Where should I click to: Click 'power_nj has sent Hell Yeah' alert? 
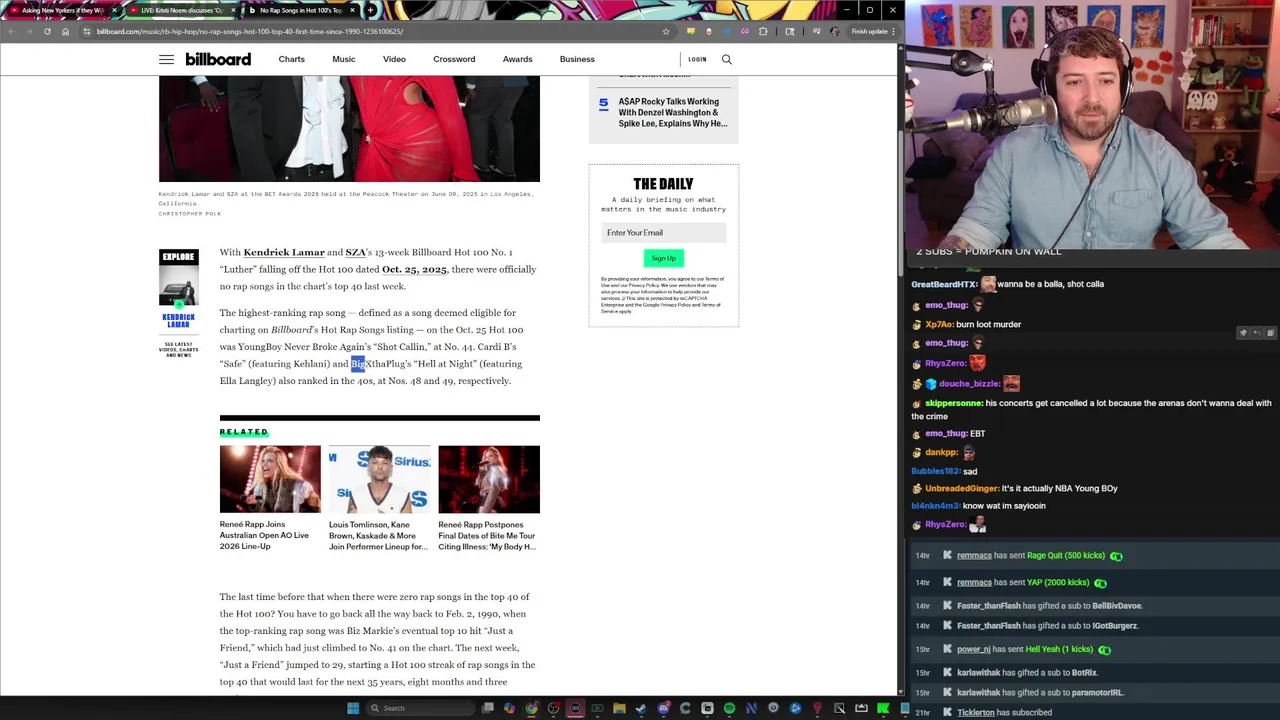tap(1025, 649)
